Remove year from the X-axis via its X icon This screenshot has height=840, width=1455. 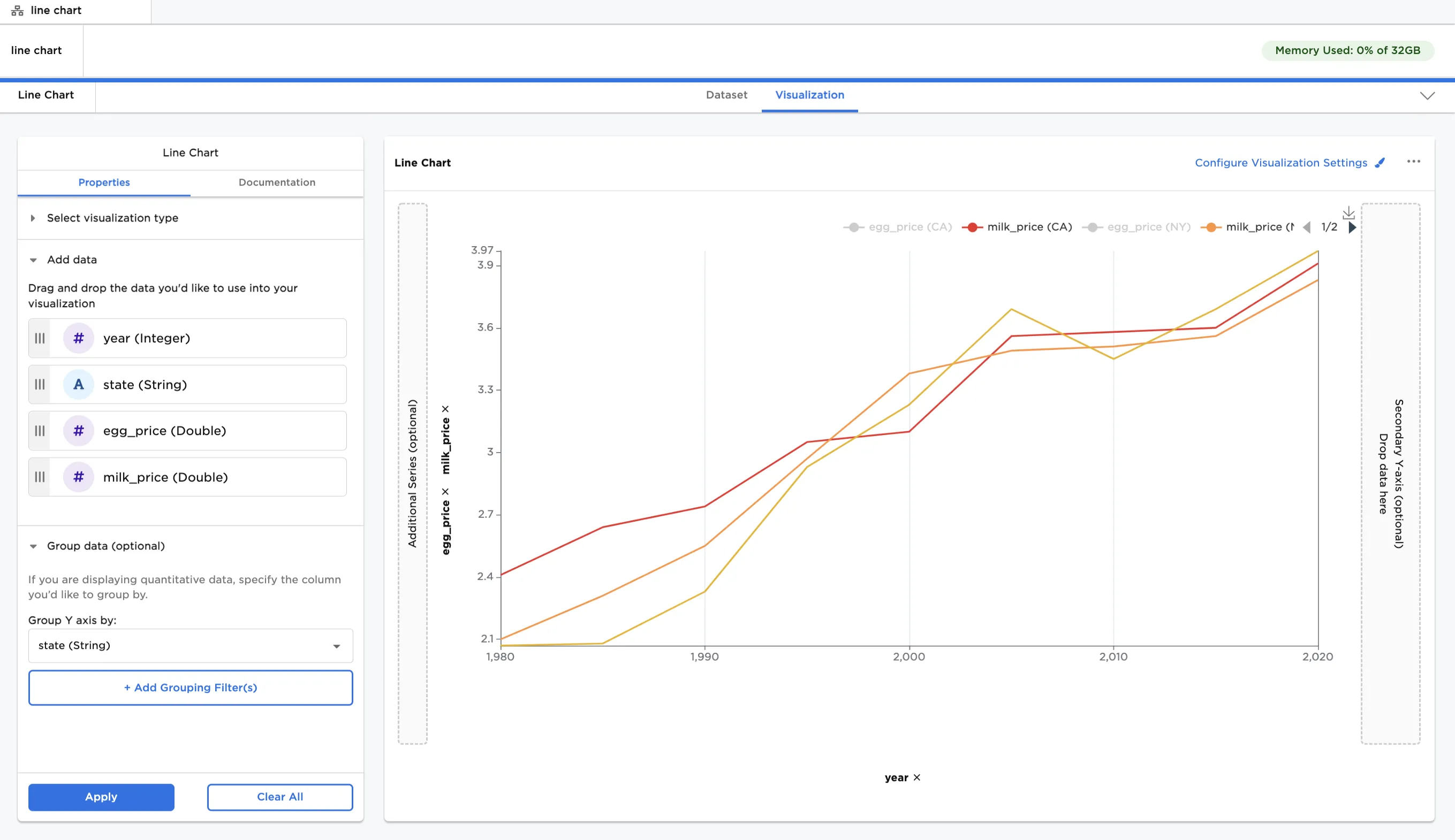[916, 777]
